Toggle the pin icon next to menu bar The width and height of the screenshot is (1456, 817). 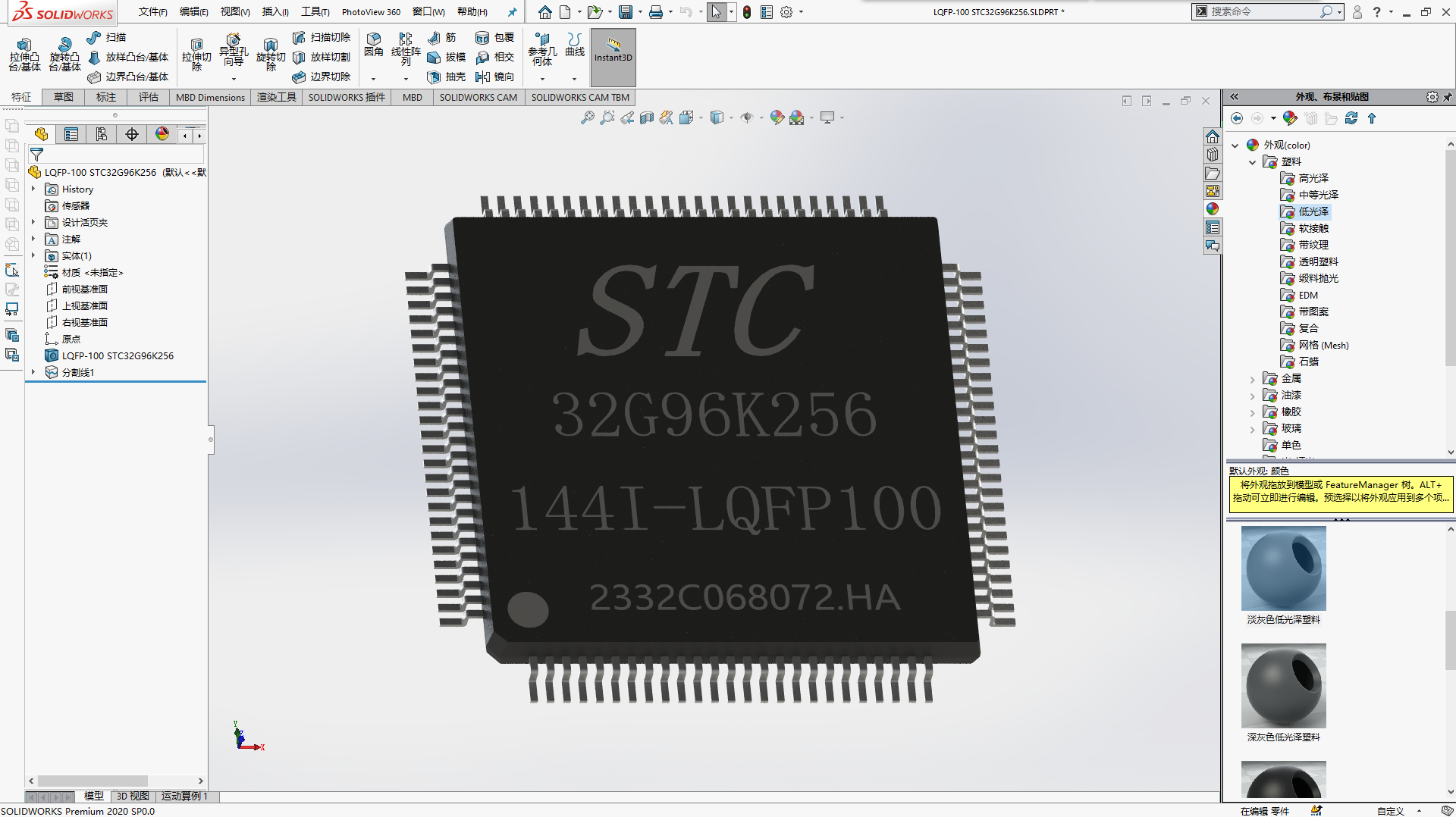(512, 12)
